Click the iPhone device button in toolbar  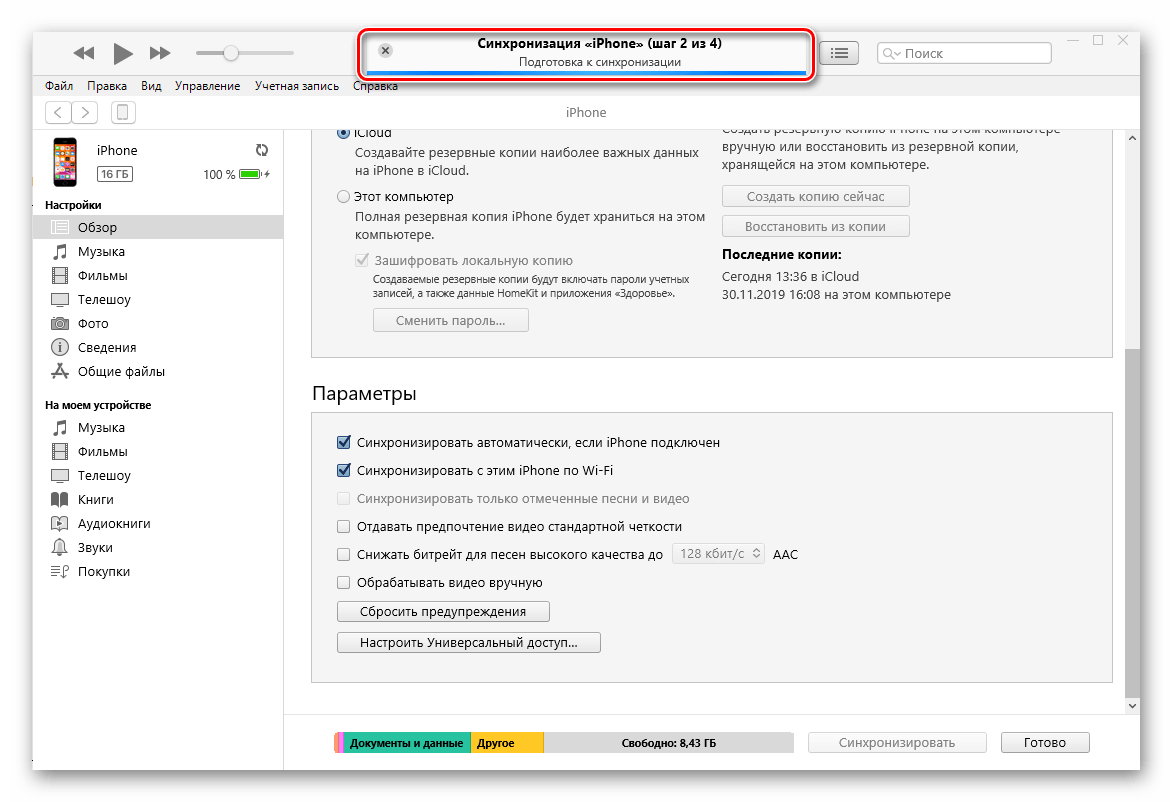pyautogui.click(x=123, y=112)
